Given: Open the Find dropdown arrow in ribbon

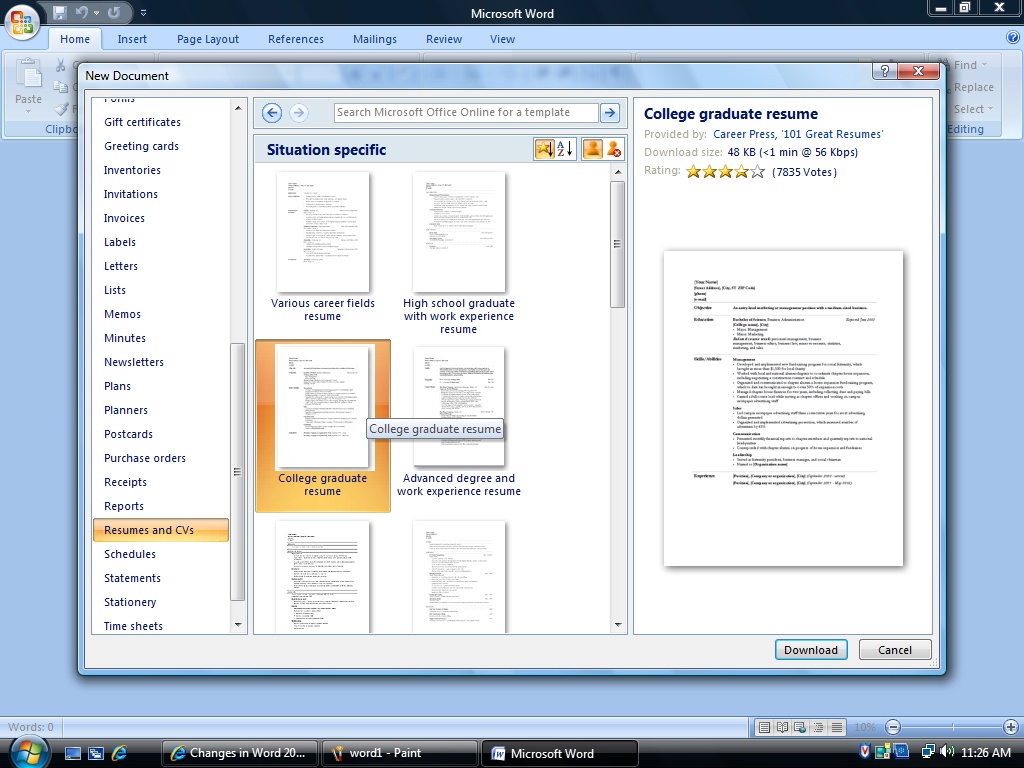Looking at the screenshot, I should (984, 65).
